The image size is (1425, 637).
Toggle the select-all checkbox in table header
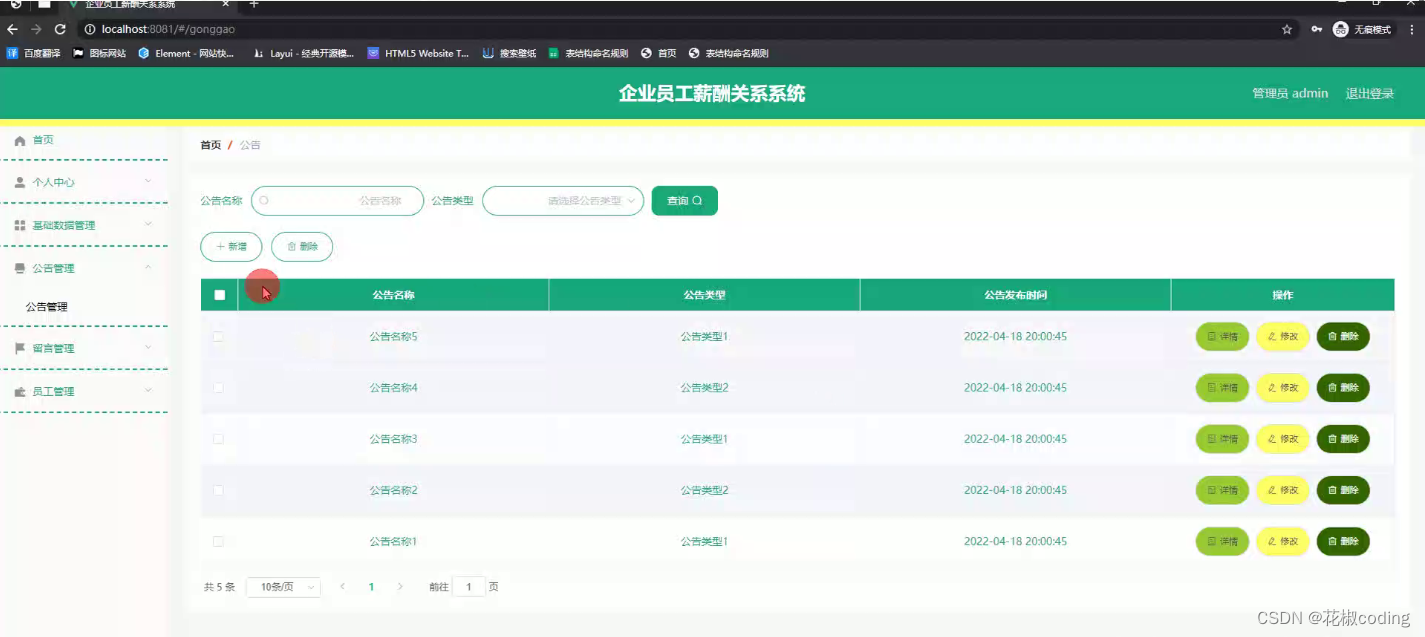click(x=218, y=293)
